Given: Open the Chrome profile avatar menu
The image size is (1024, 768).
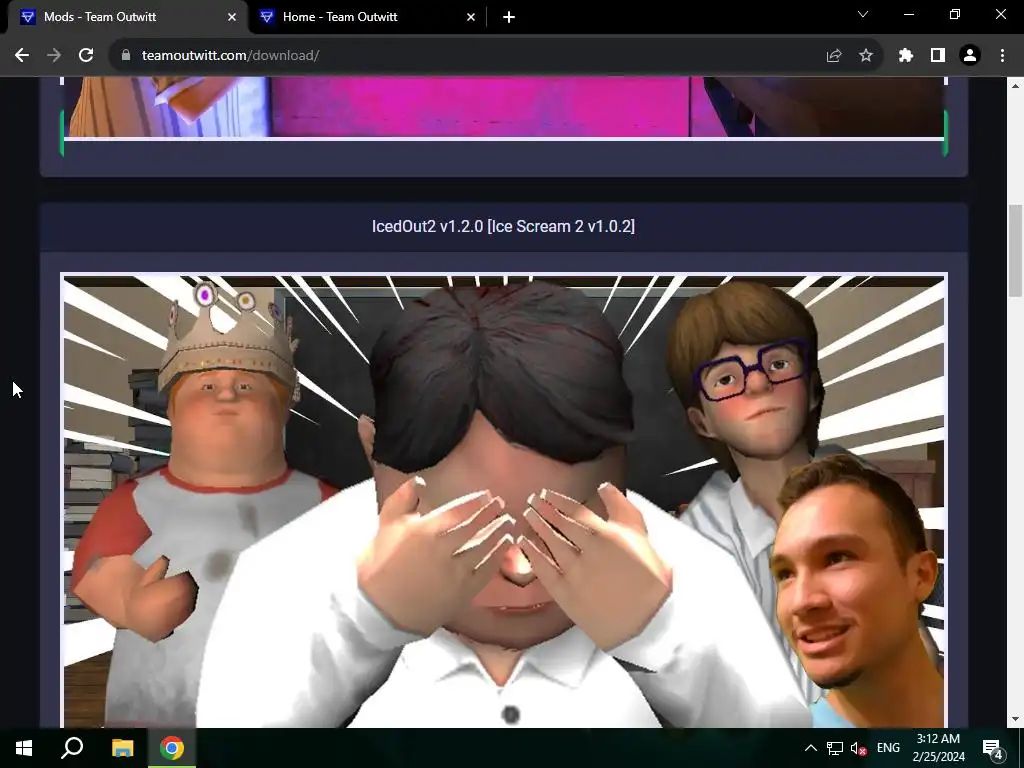Looking at the screenshot, I should point(970,56).
